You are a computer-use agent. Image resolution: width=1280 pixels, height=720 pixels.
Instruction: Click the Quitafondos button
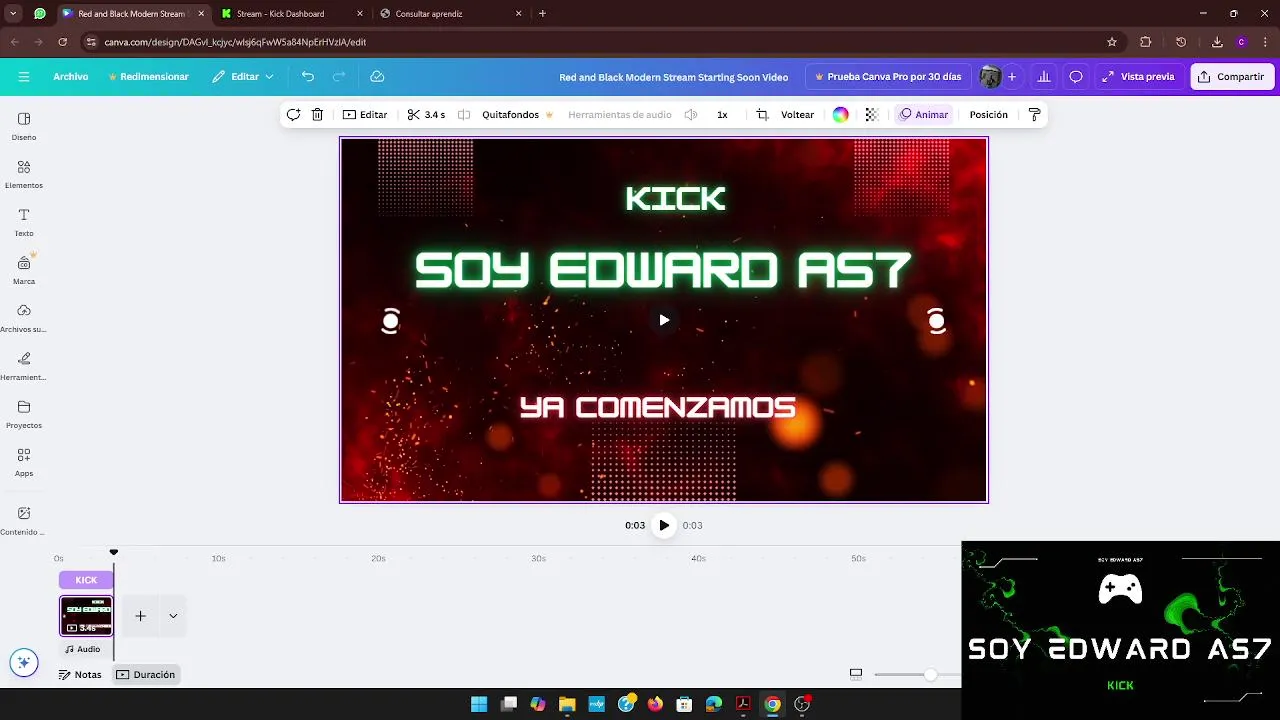[x=517, y=115]
